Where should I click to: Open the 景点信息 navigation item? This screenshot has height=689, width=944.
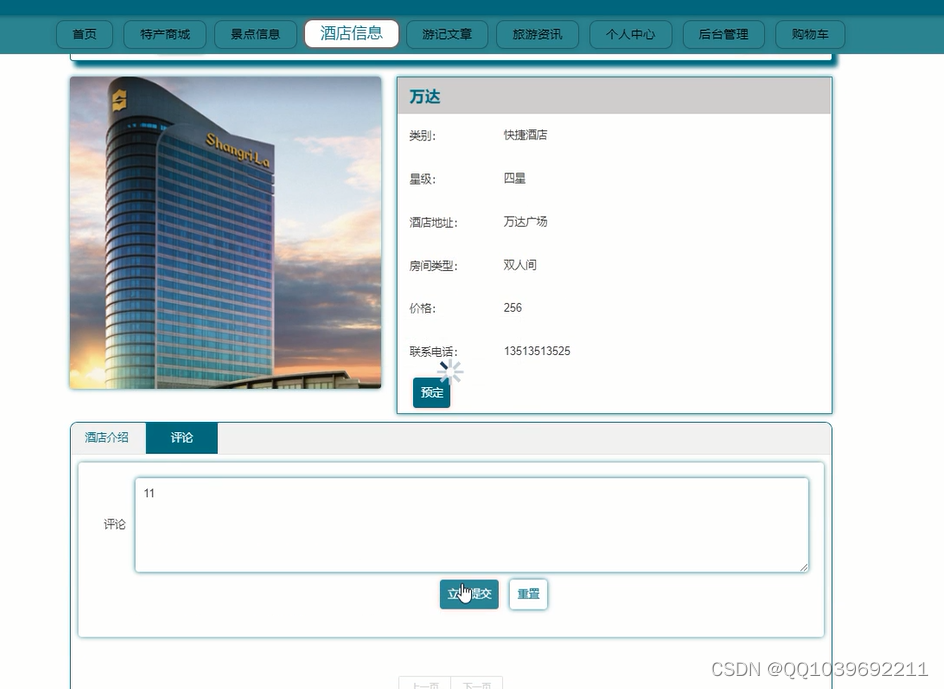(x=255, y=34)
